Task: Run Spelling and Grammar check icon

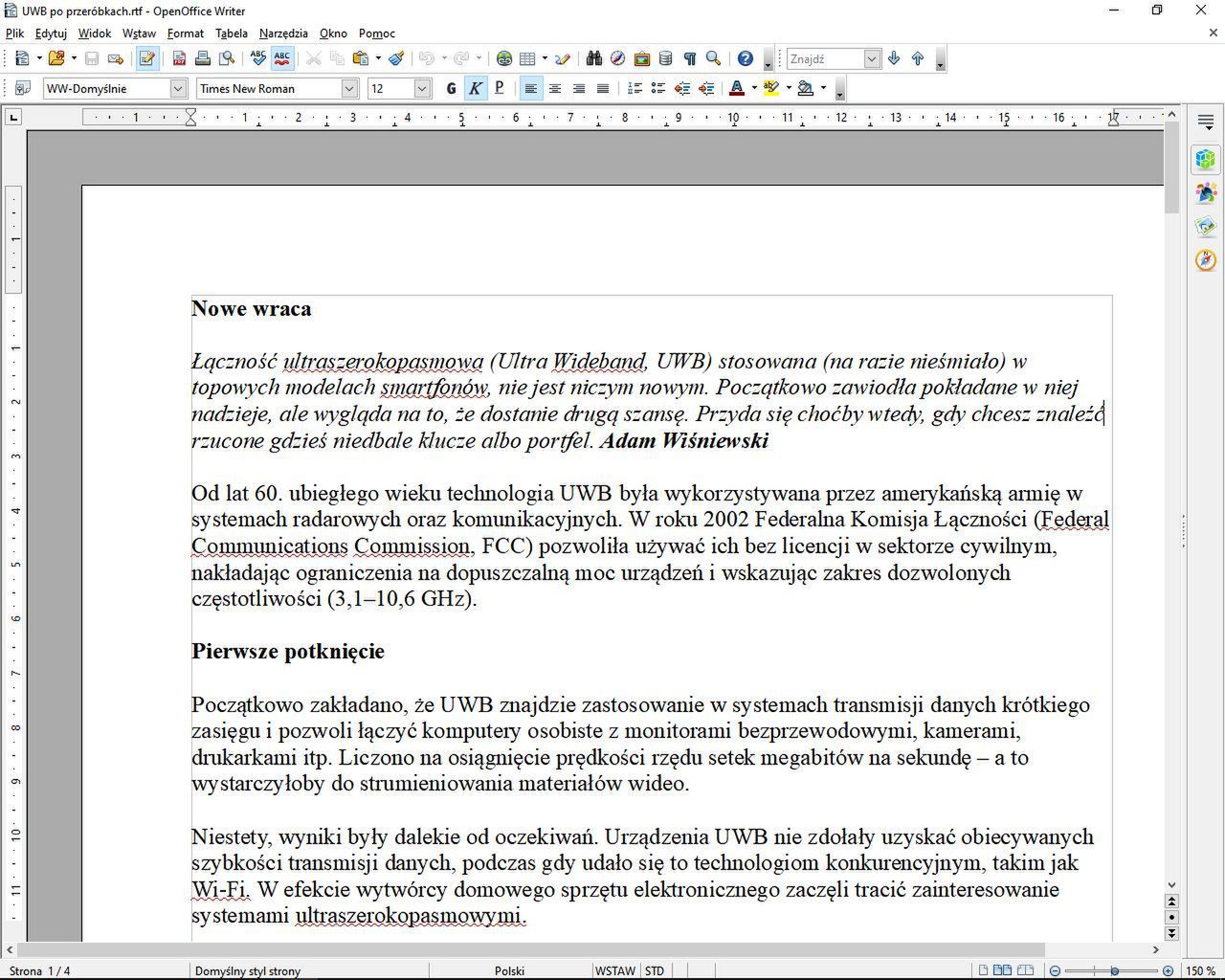Action: click(x=257, y=58)
